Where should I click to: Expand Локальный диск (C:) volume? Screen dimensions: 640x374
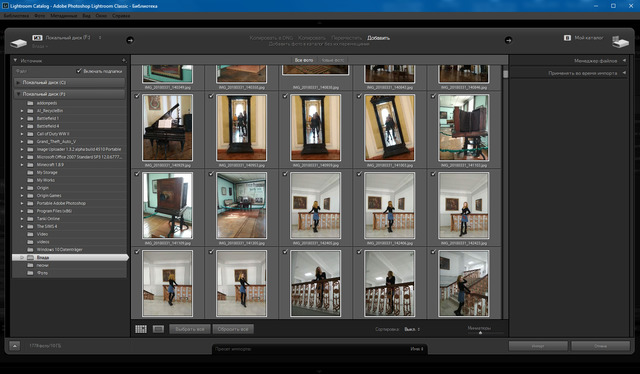click(18, 82)
